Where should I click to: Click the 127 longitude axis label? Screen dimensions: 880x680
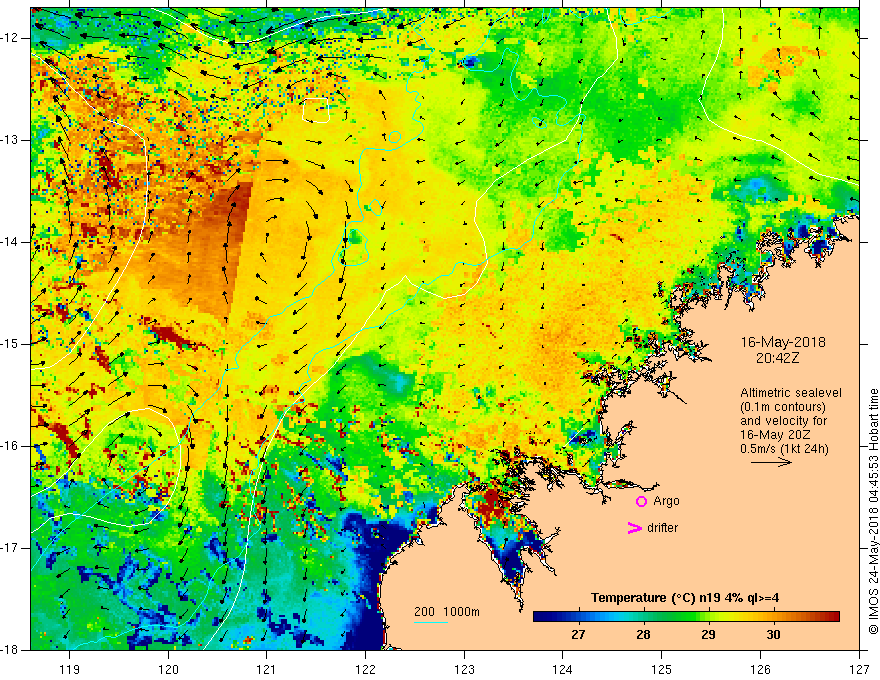point(859,669)
